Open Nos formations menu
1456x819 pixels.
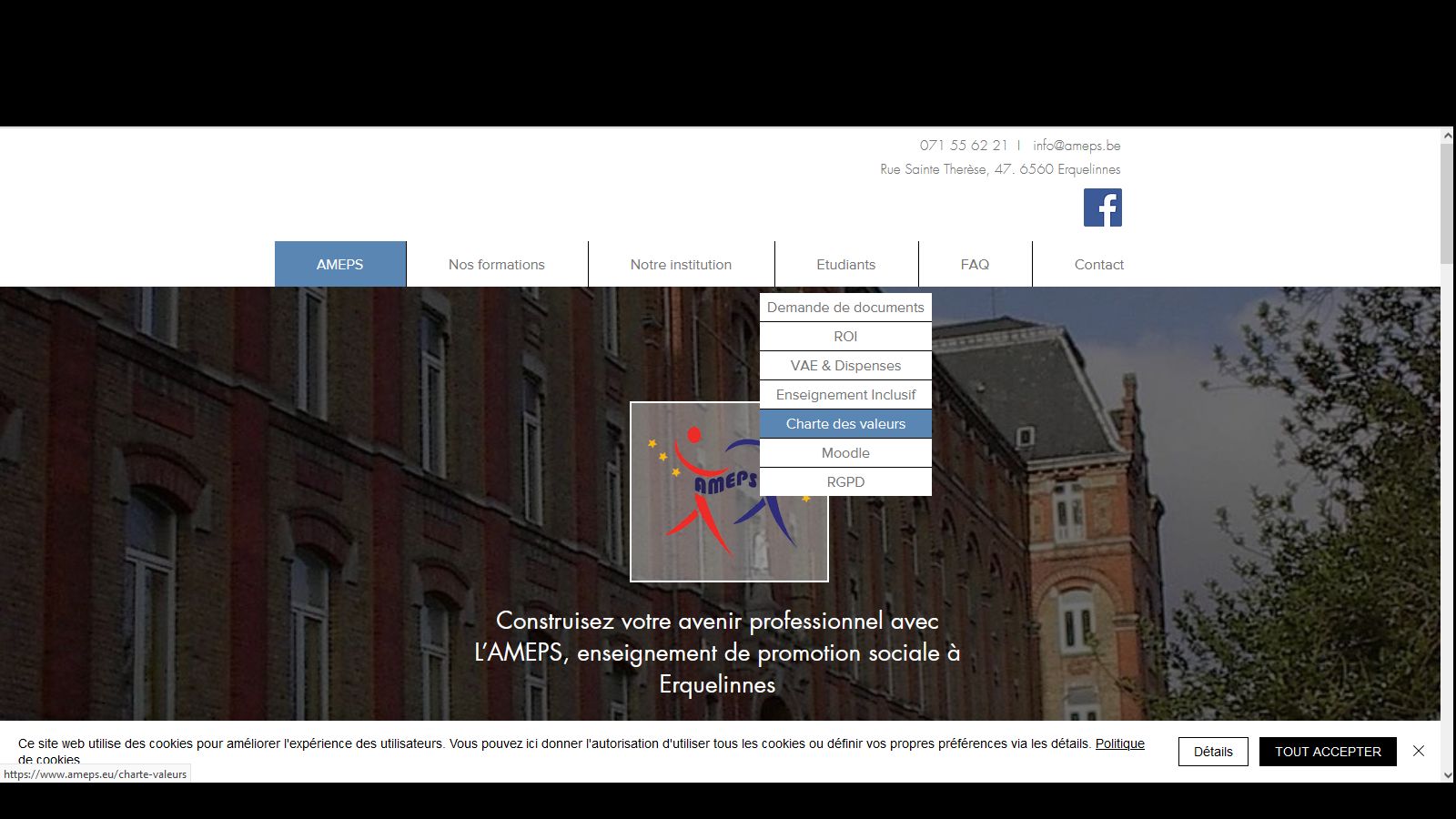[x=497, y=264]
